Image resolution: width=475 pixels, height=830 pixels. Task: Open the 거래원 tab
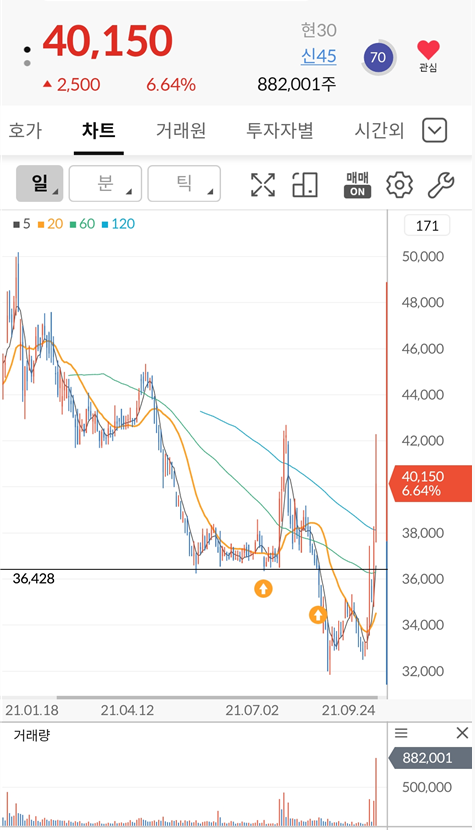click(x=181, y=130)
